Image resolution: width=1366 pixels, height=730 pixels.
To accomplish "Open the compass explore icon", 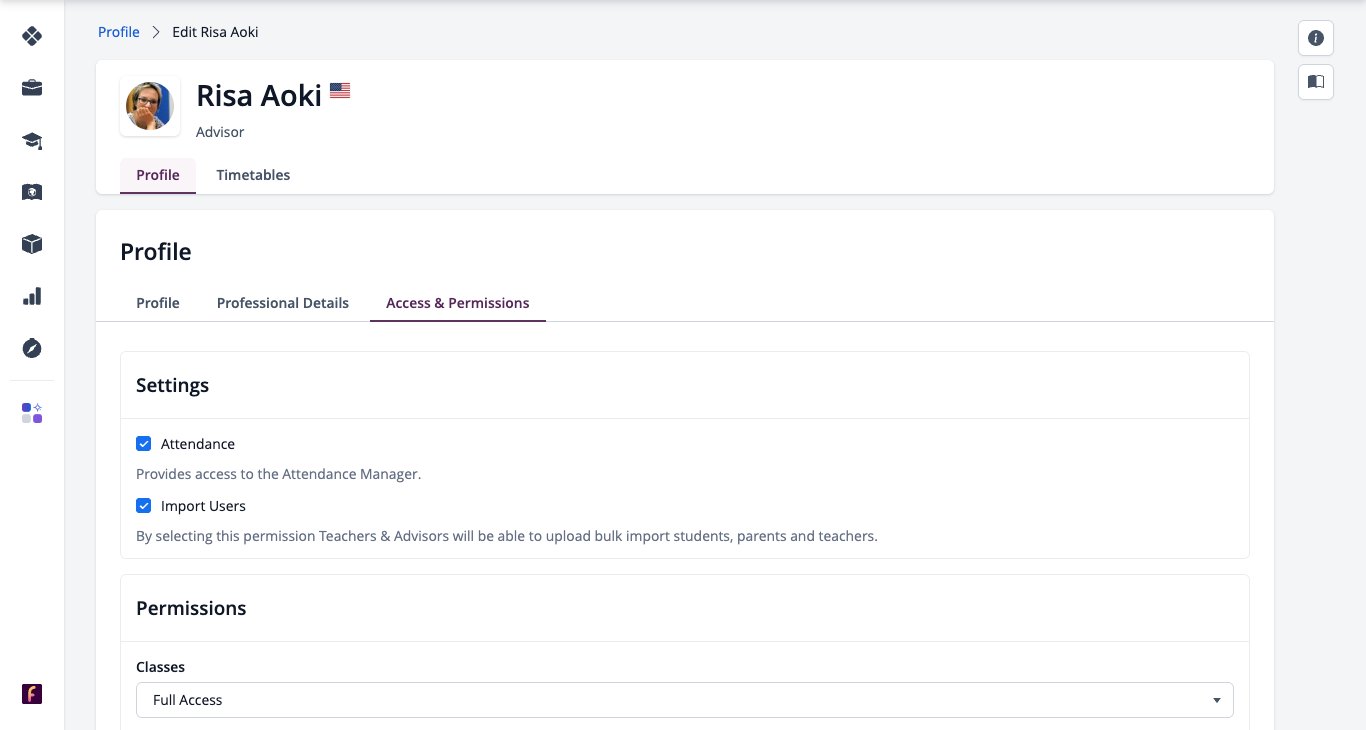I will click(x=32, y=348).
